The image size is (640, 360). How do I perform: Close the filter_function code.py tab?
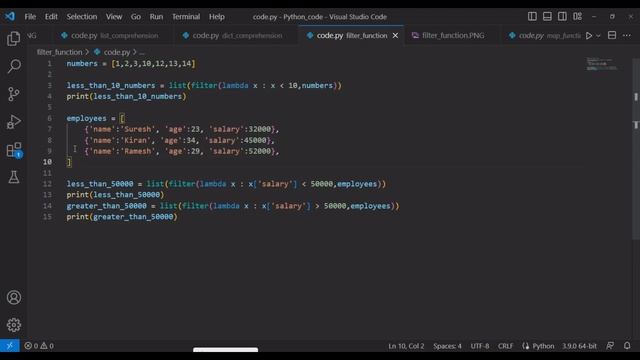[x=395, y=36]
